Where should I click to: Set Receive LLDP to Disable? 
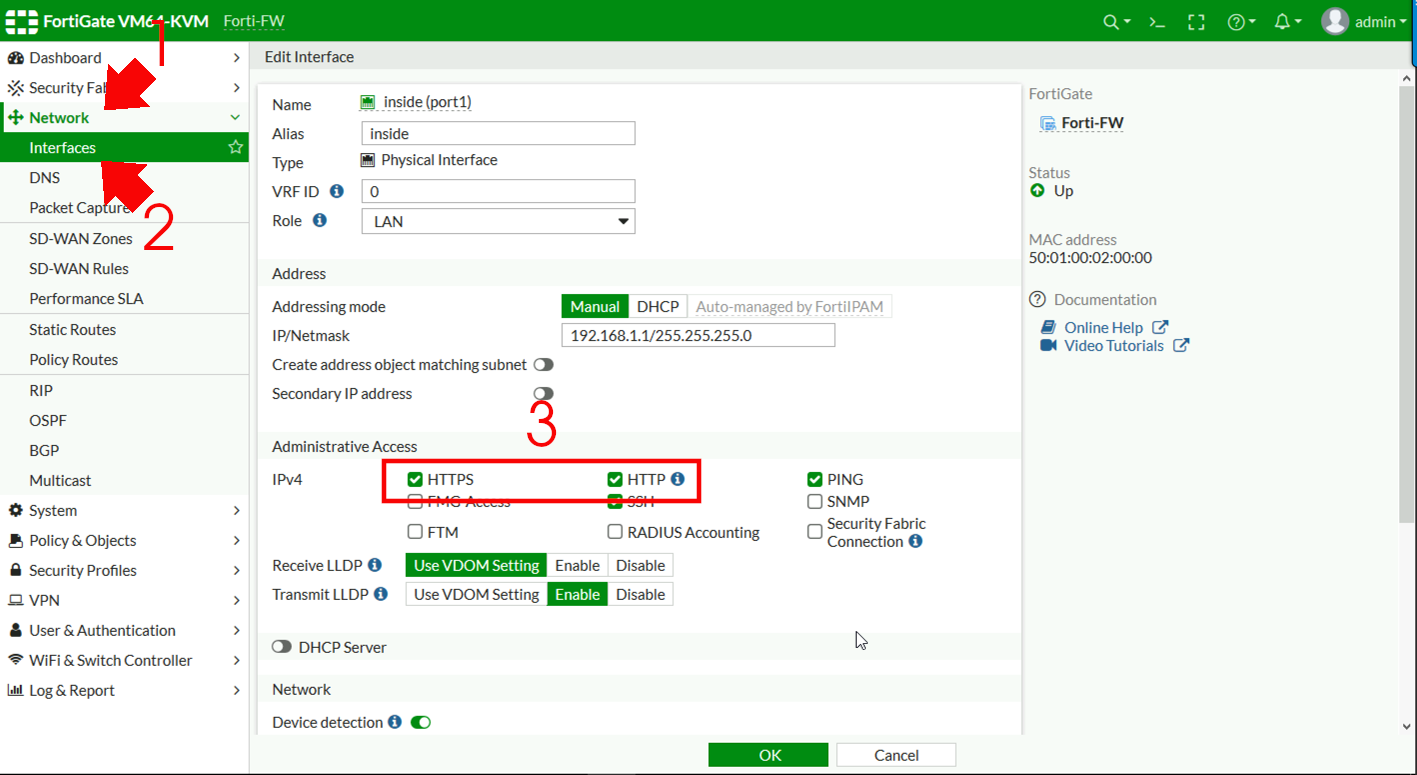(x=640, y=565)
